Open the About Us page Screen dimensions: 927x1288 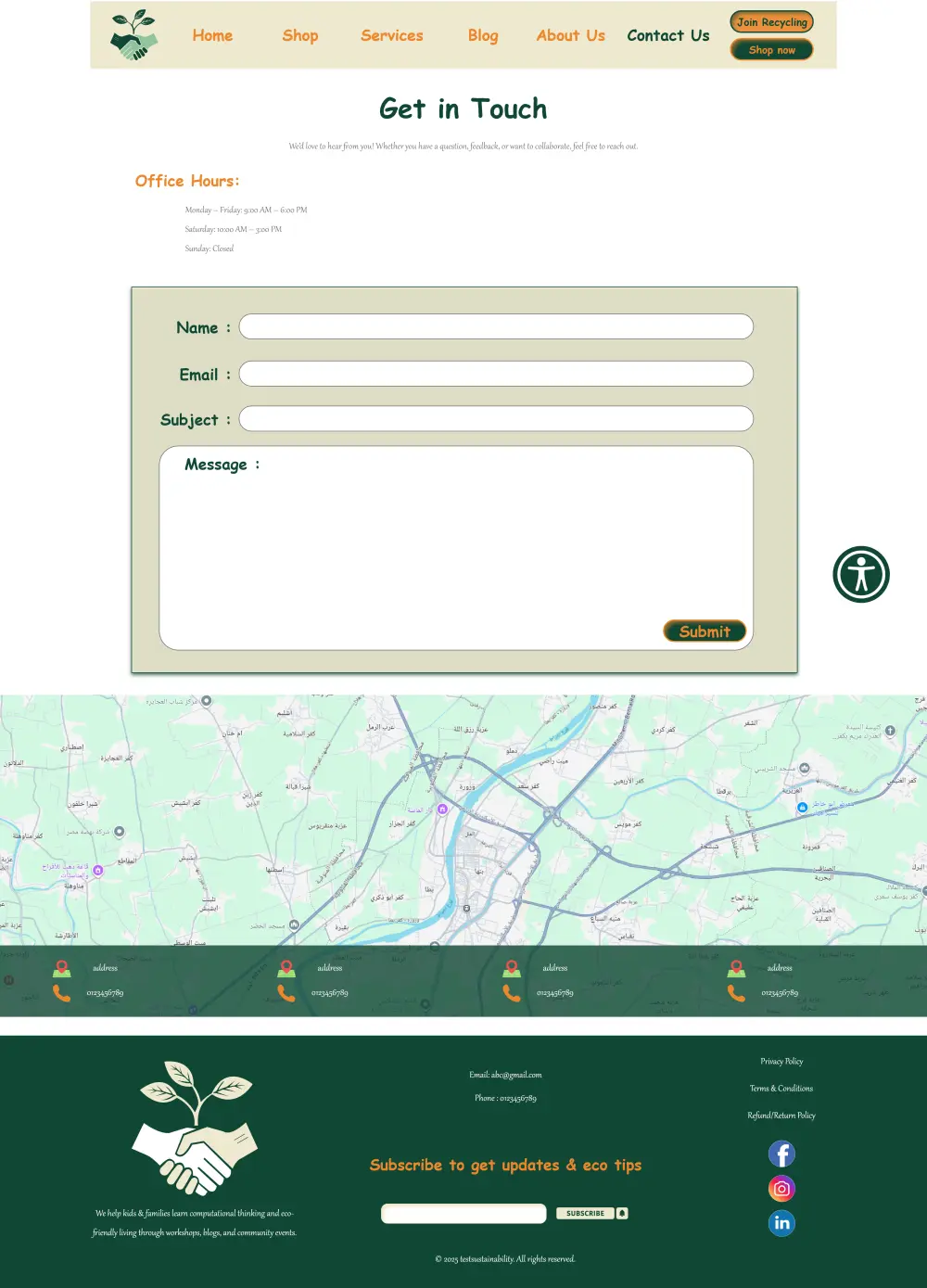point(571,35)
